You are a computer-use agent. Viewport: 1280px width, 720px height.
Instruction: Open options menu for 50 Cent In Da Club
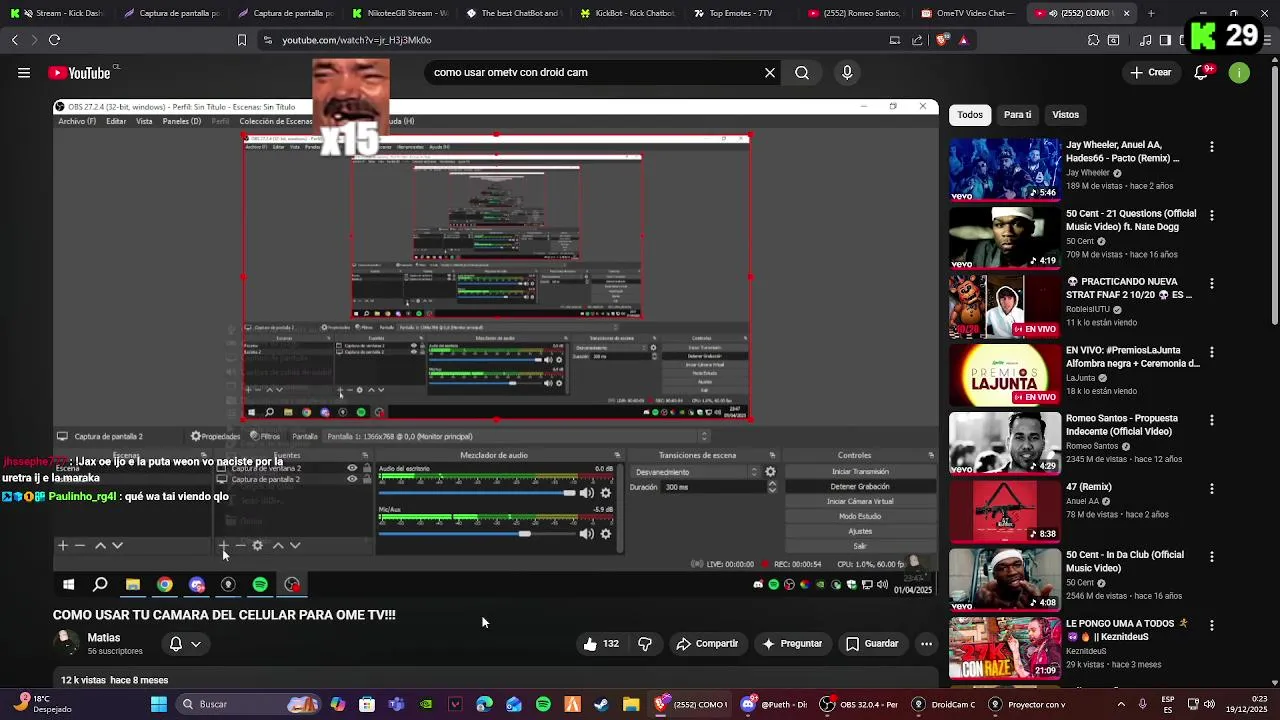(x=1212, y=556)
